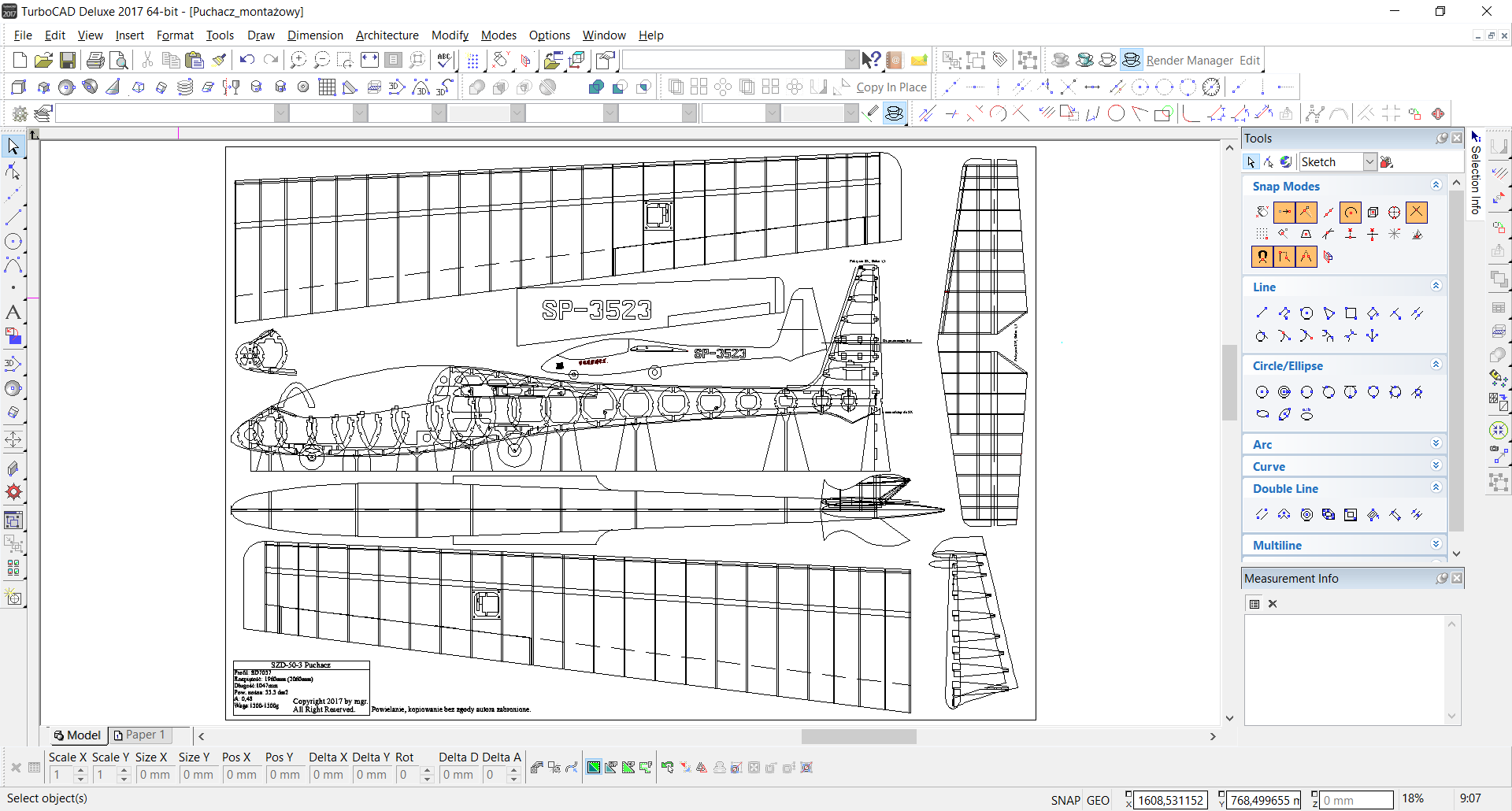Click the spell check ABC icon

coord(445,61)
